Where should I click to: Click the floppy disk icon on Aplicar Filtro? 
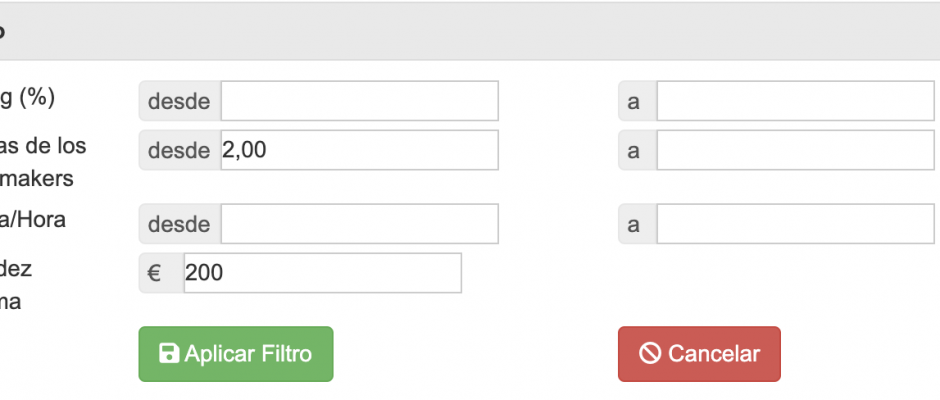pos(169,353)
